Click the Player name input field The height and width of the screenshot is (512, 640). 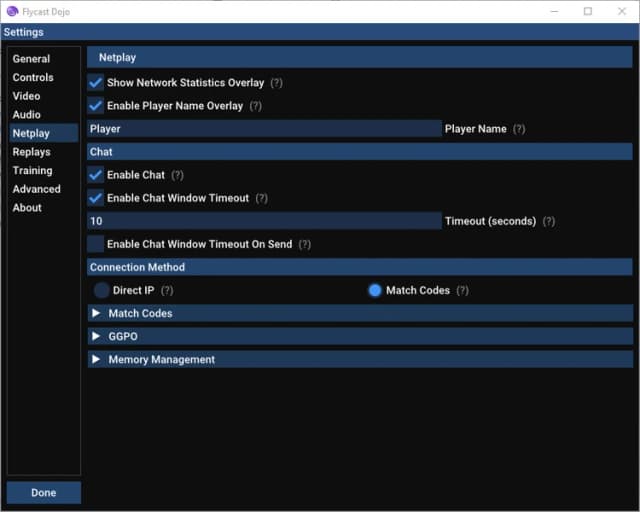click(x=264, y=129)
